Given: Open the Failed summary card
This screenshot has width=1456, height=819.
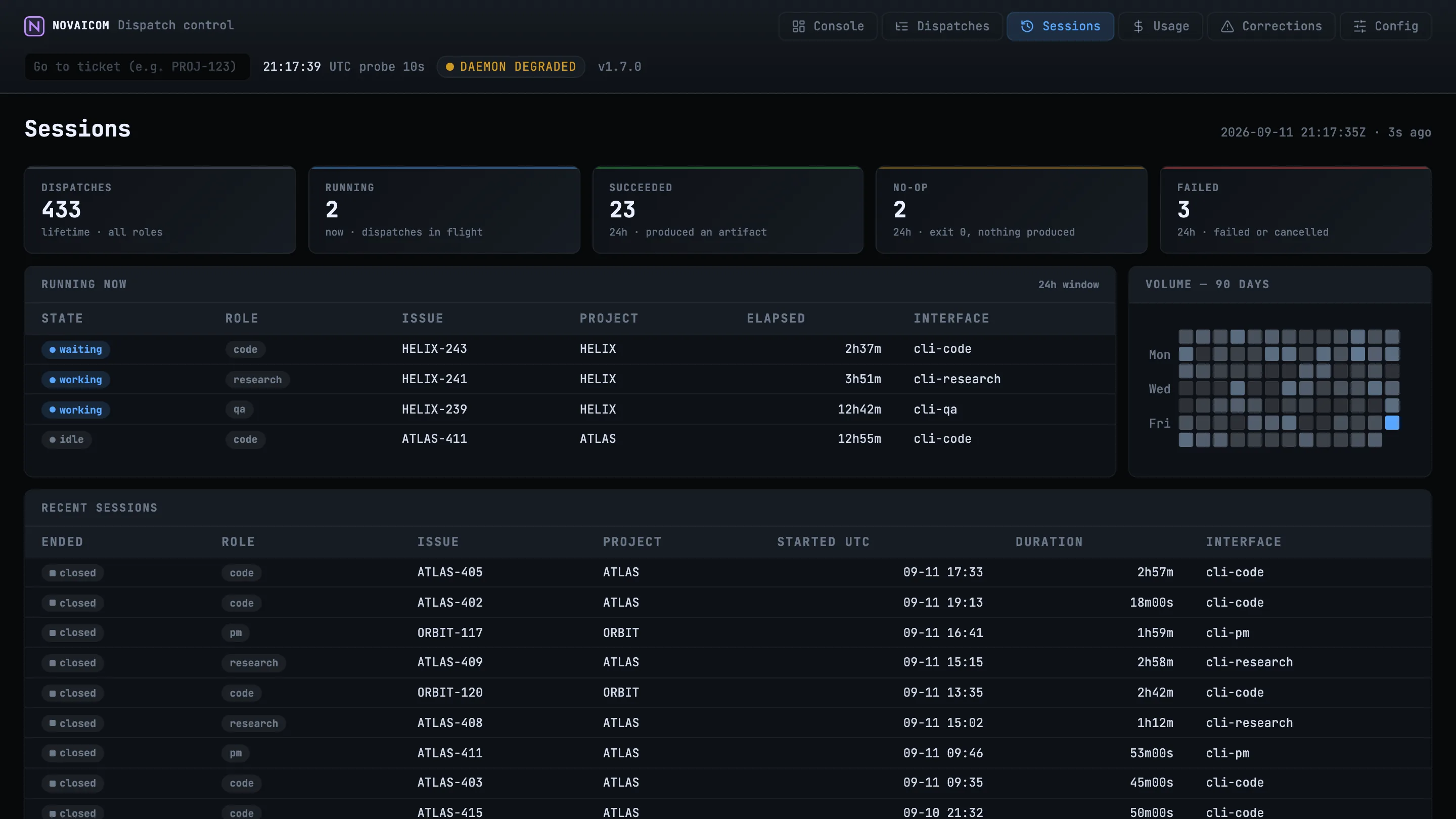Looking at the screenshot, I should [x=1295, y=210].
